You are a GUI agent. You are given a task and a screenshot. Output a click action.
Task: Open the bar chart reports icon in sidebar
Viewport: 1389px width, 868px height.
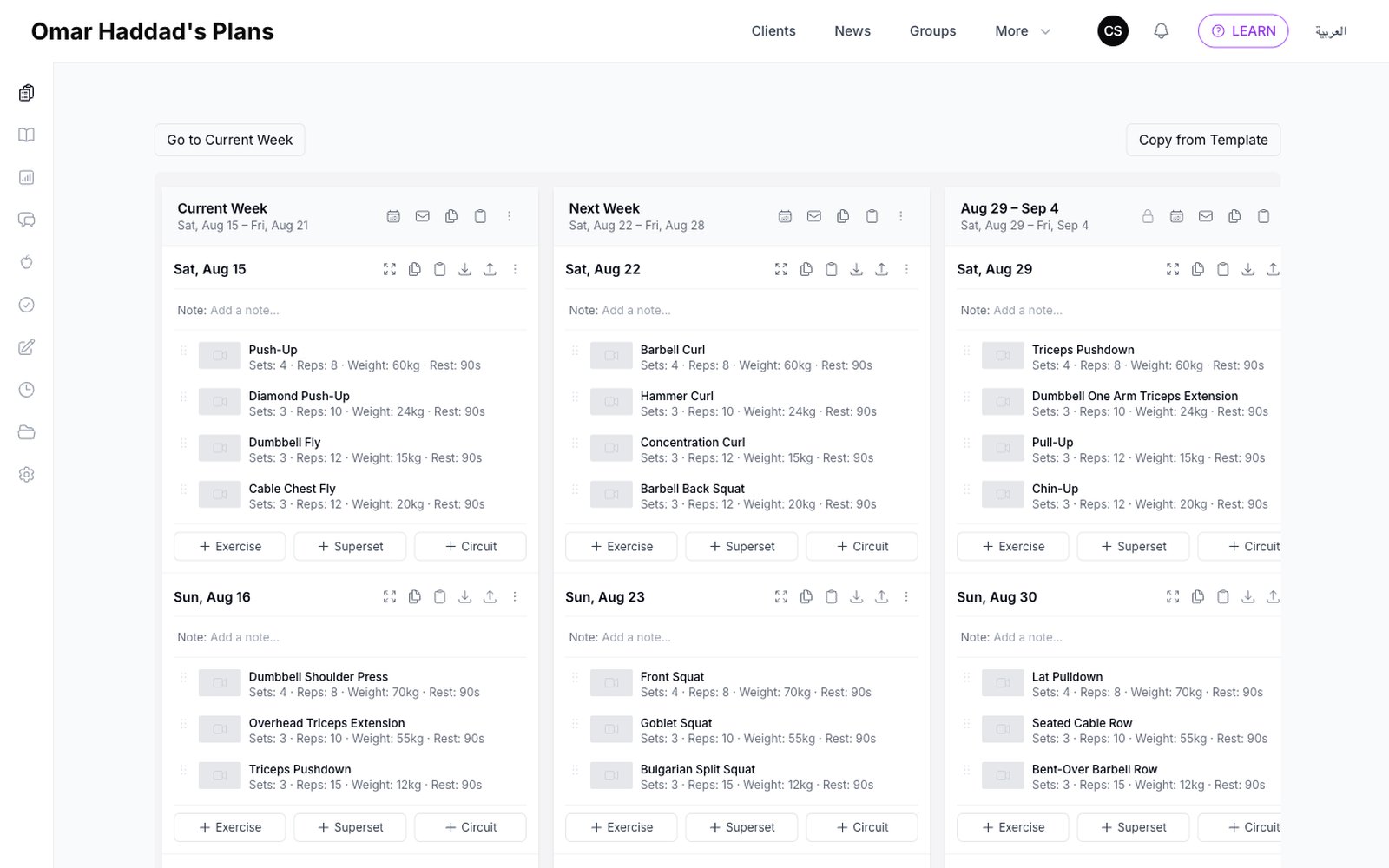27,178
